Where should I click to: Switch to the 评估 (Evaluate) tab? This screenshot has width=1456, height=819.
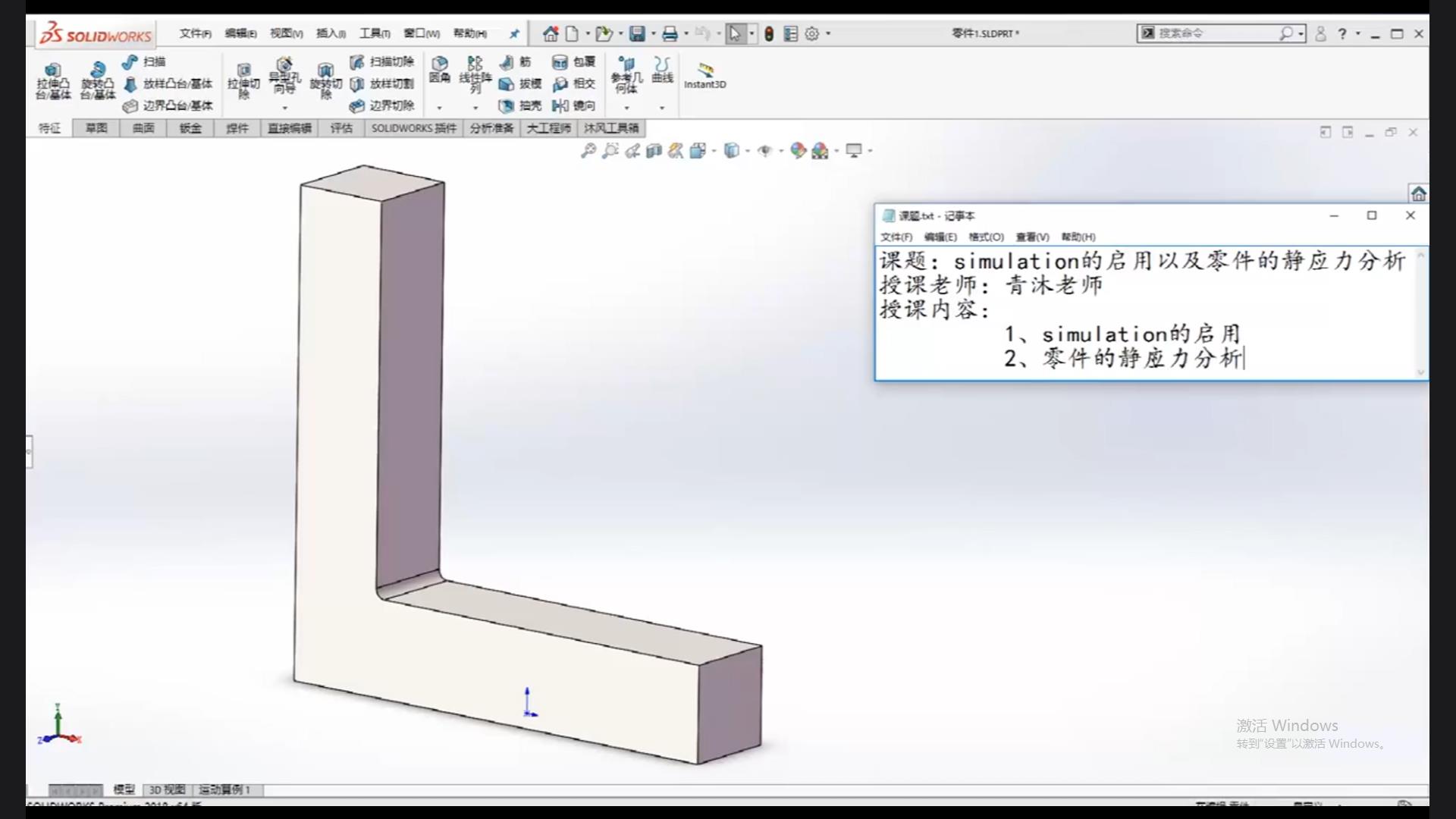(341, 128)
